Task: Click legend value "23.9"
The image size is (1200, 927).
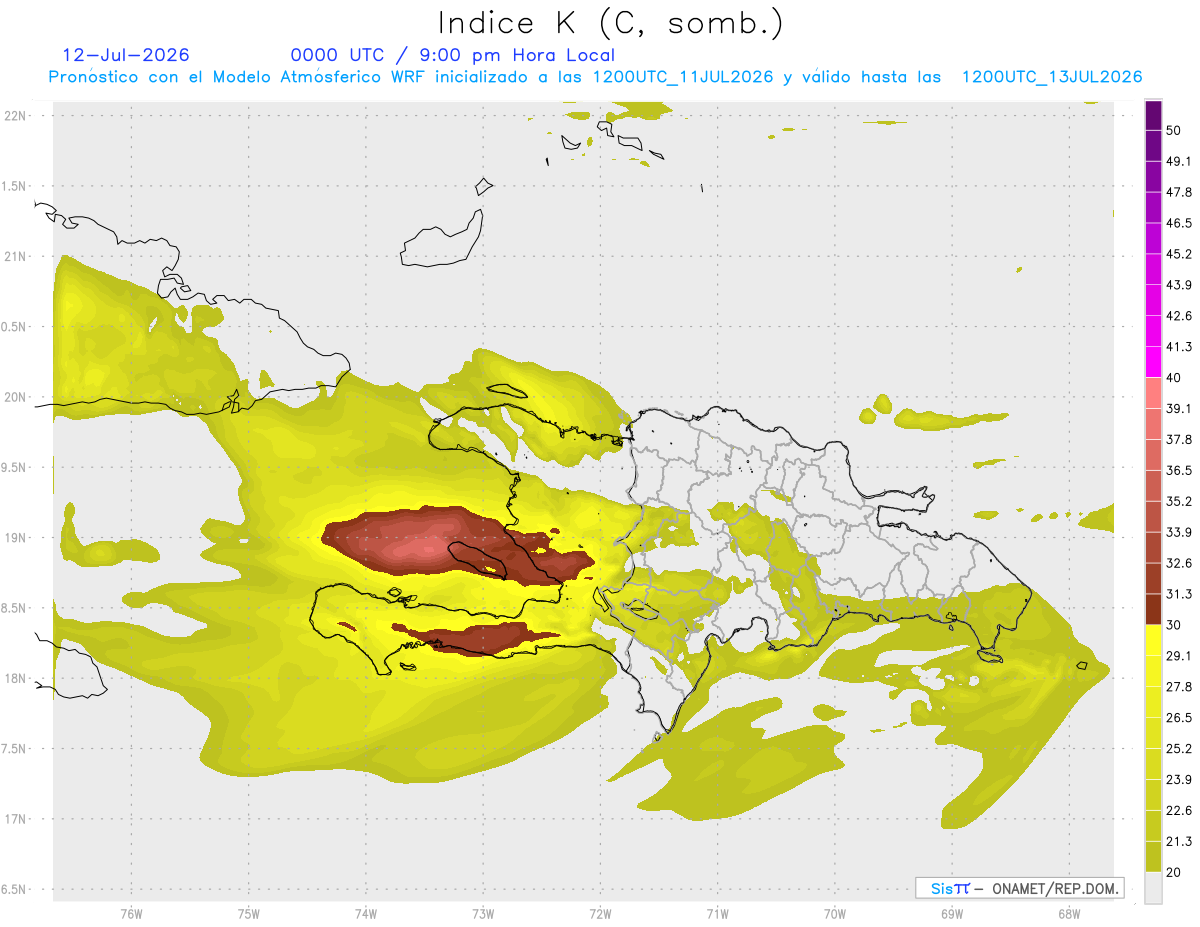Action: pos(1179,780)
